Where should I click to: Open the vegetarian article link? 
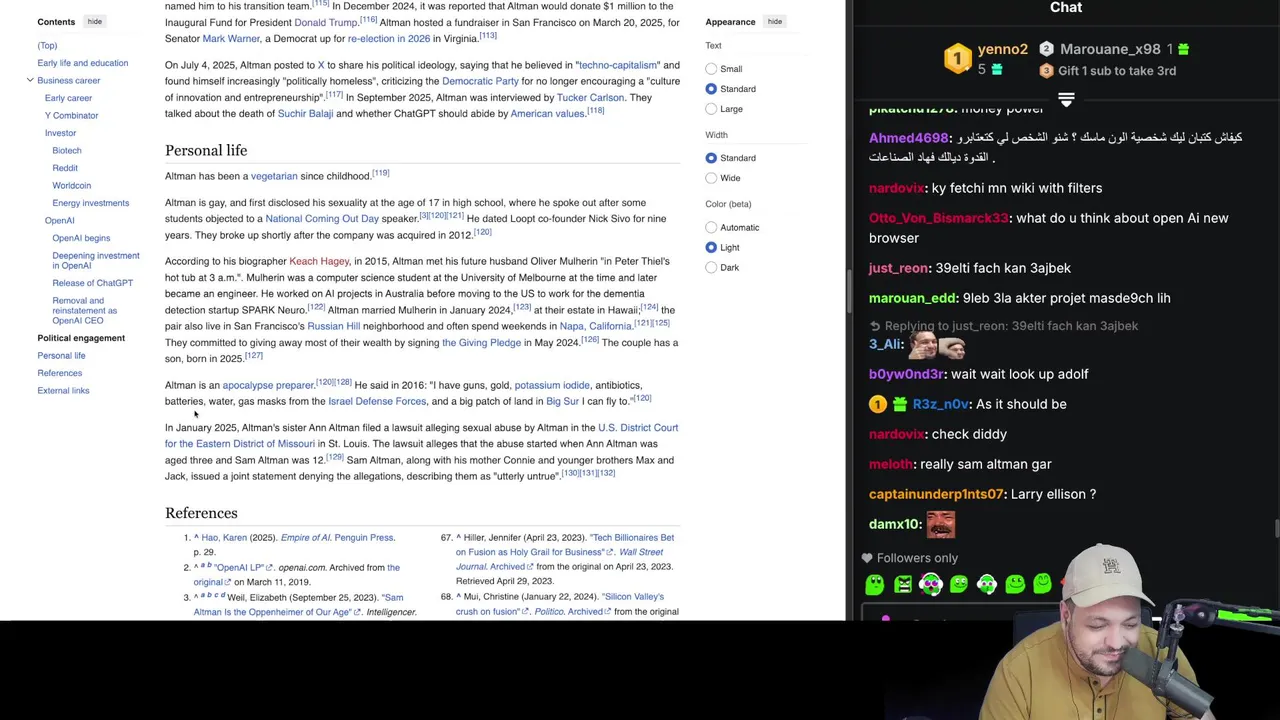(274, 176)
